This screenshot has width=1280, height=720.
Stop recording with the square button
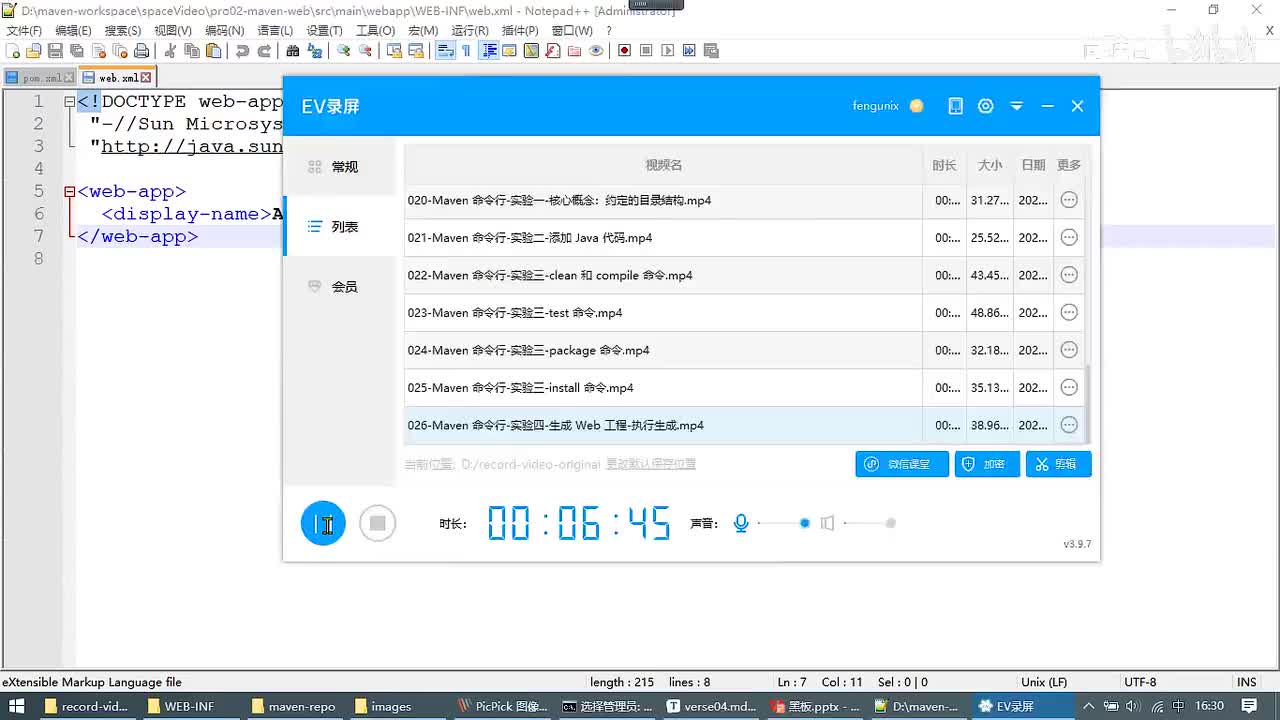click(x=378, y=523)
